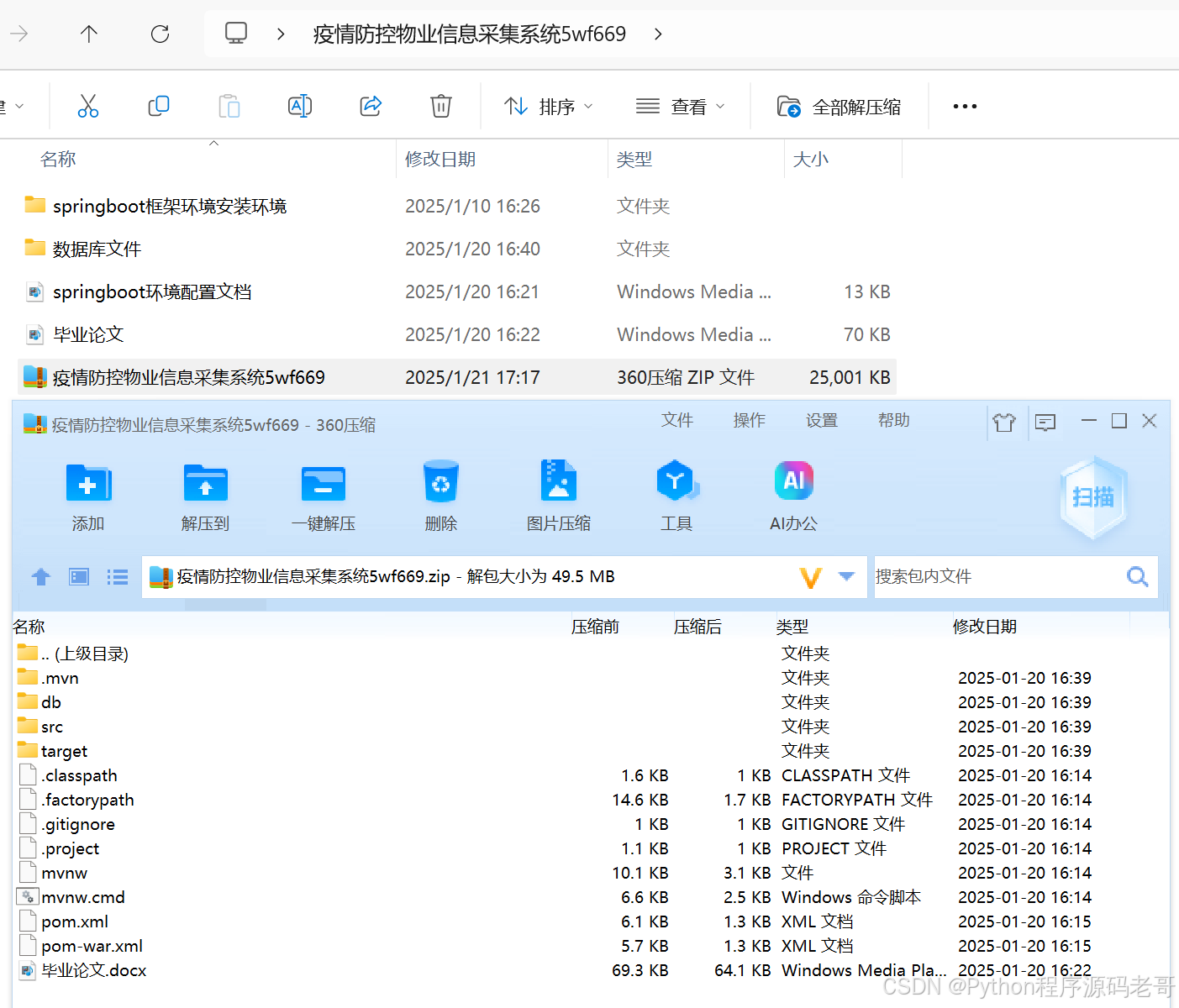Image resolution: width=1179 pixels, height=1008 pixels.
Task: Click the Cut scissors icon in Explorer toolbar
Action: (x=88, y=106)
